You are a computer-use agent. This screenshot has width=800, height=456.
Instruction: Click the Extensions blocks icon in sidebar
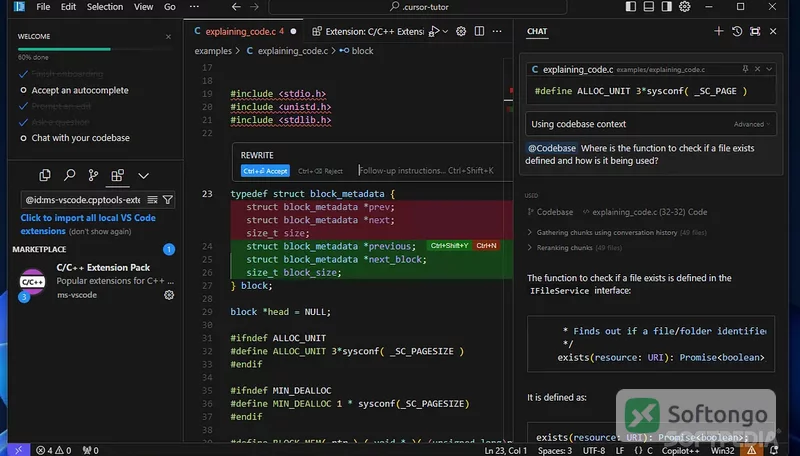pos(117,175)
